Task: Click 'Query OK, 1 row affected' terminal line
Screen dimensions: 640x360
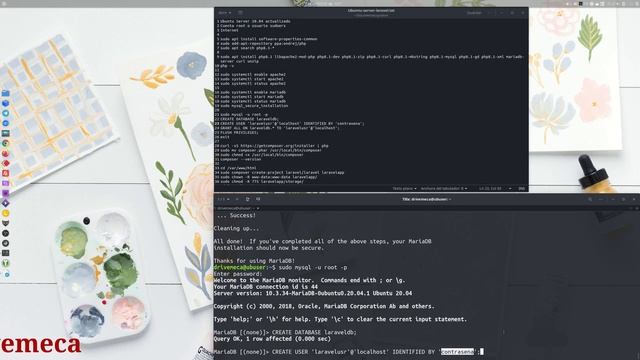Action: [272, 339]
